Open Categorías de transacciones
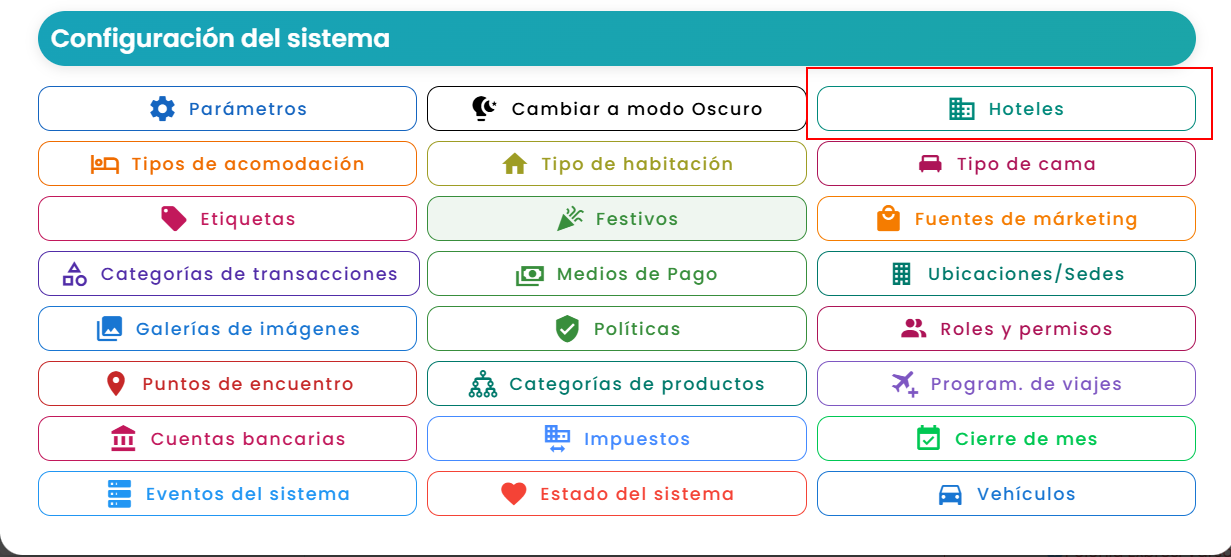Viewport: 1231px width, 557px height. click(227, 274)
